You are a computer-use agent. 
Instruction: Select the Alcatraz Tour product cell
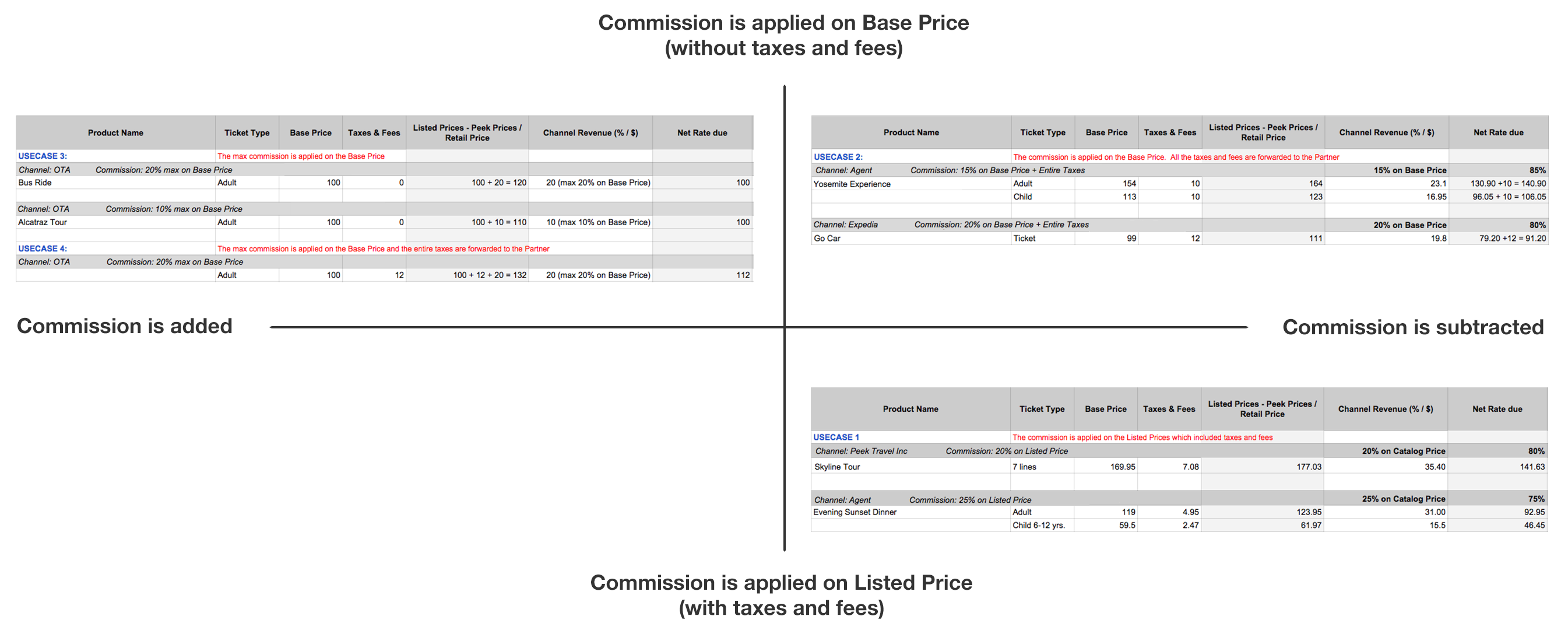pos(115,222)
